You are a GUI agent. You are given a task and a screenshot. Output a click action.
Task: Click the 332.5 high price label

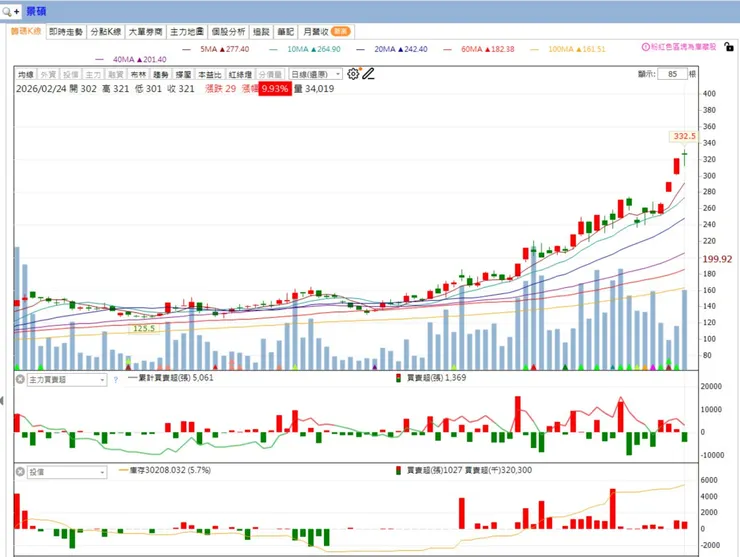tap(684, 136)
